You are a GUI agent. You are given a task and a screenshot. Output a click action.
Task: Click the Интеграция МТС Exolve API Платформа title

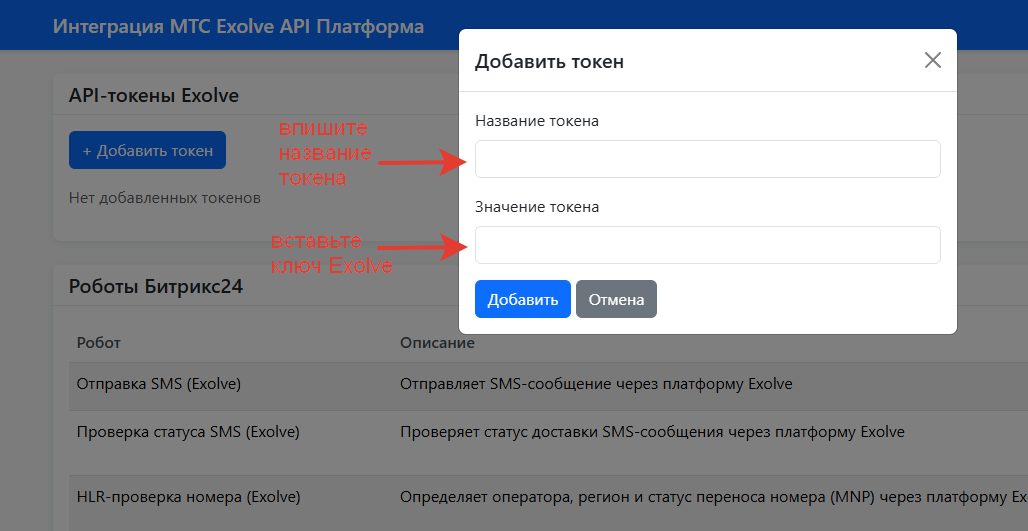pyautogui.click(x=238, y=27)
